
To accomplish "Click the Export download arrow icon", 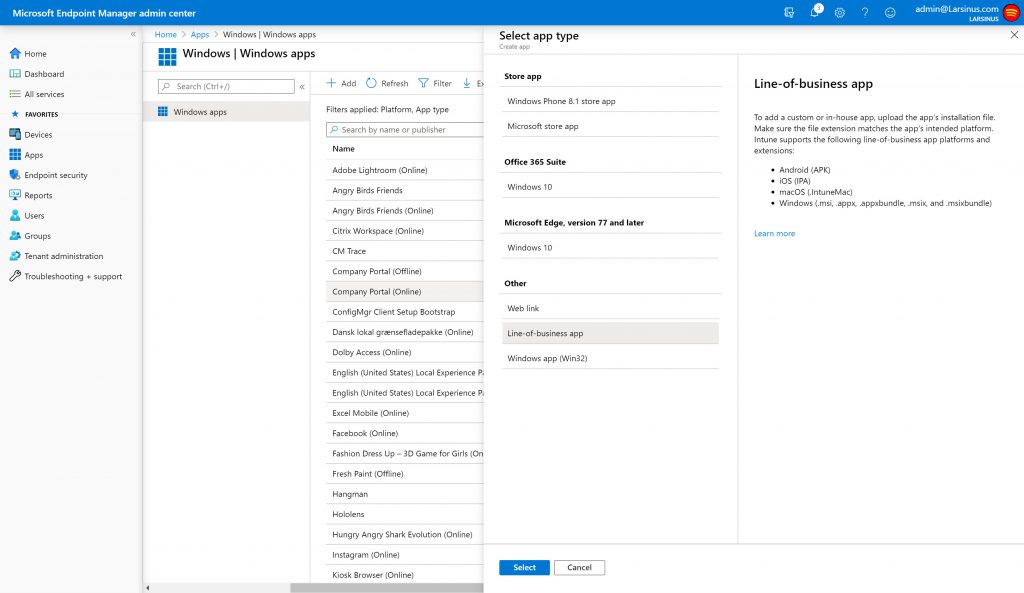I will (467, 83).
